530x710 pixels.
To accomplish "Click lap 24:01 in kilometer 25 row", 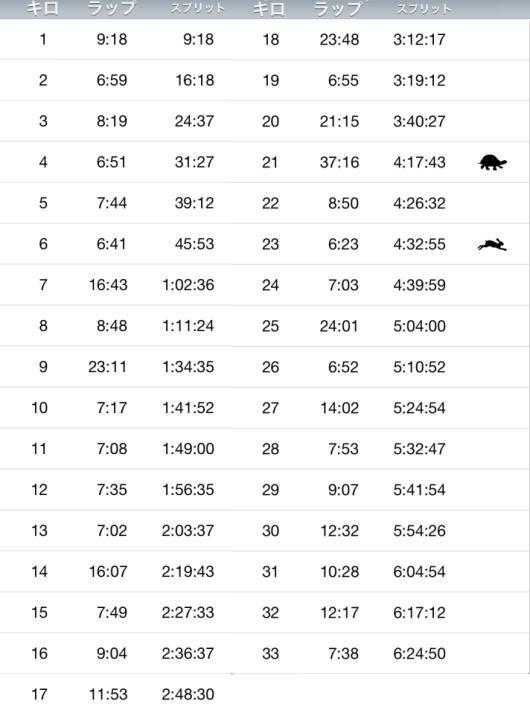I will click(x=339, y=326).
